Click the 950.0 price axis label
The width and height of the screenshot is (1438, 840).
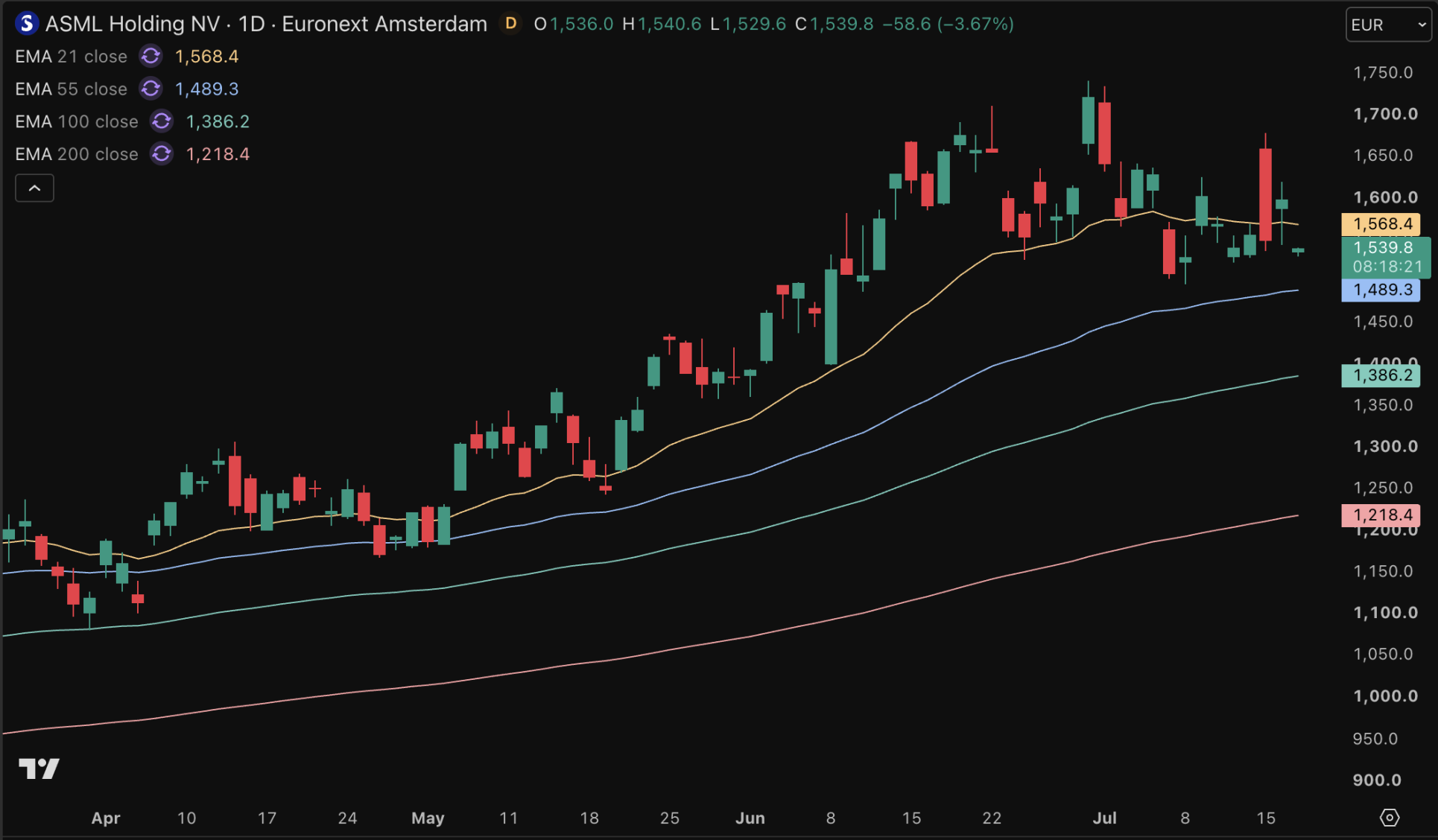1375,739
